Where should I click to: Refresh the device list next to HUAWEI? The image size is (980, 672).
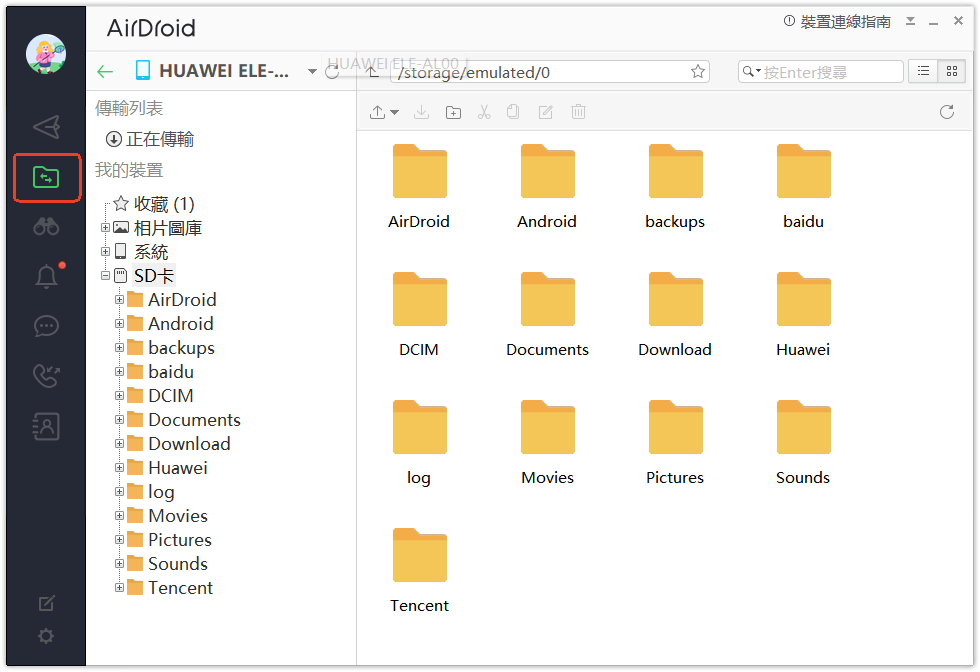coord(332,71)
